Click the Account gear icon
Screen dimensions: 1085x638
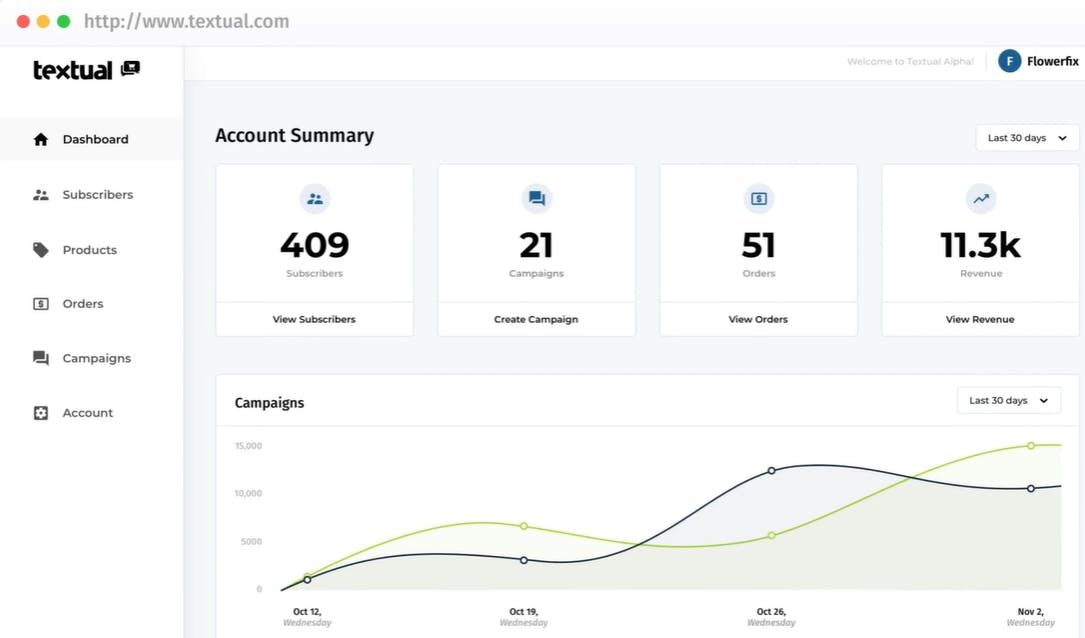click(x=41, y=413)
